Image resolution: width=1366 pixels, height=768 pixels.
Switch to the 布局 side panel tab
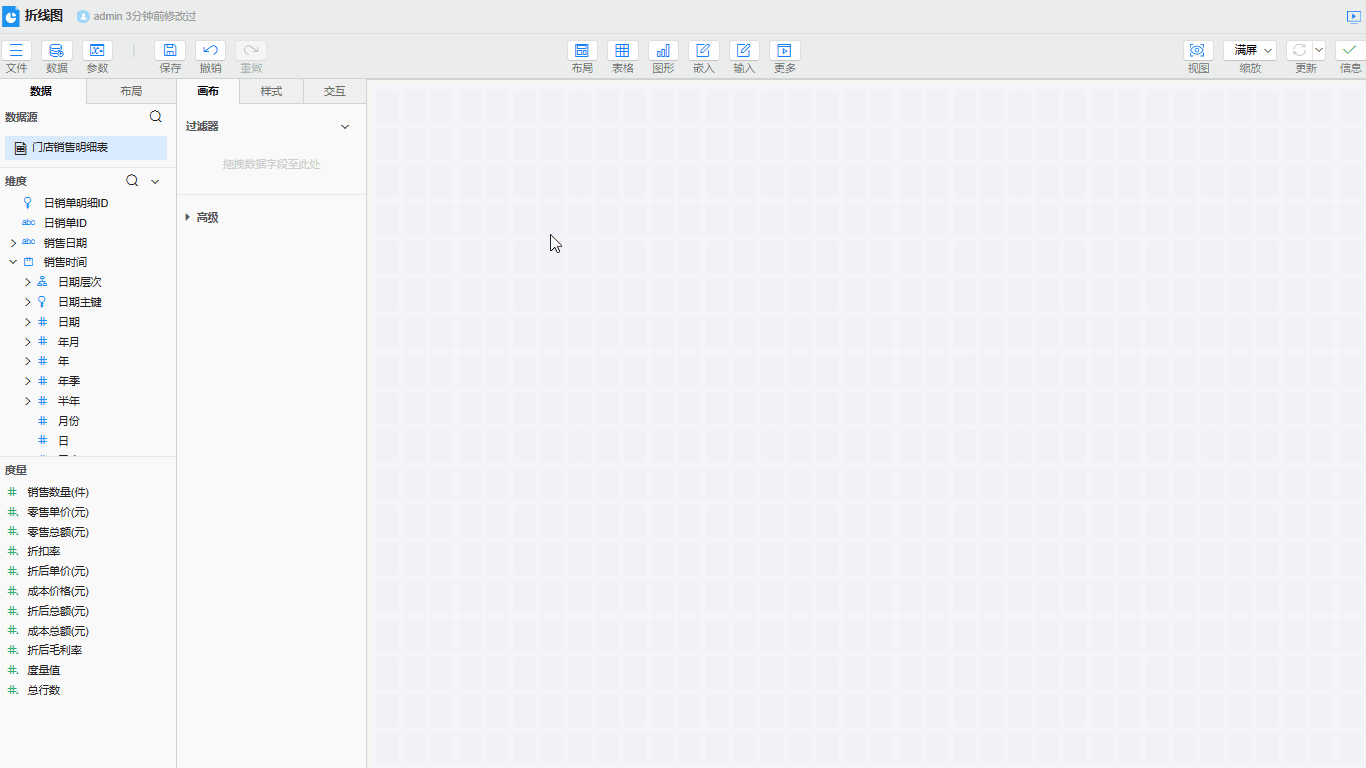131,91
